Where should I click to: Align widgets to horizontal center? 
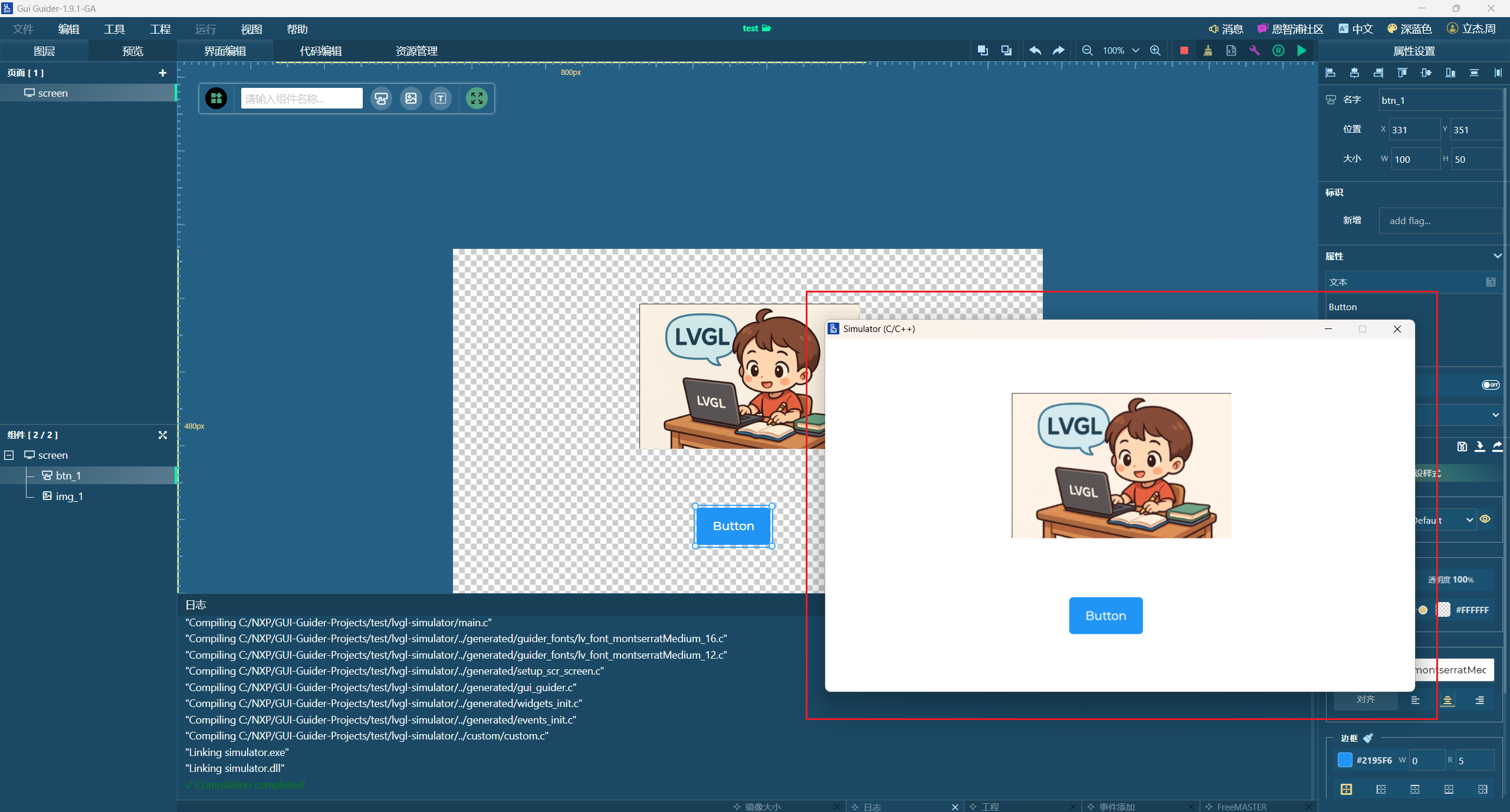coord(1354,73)
